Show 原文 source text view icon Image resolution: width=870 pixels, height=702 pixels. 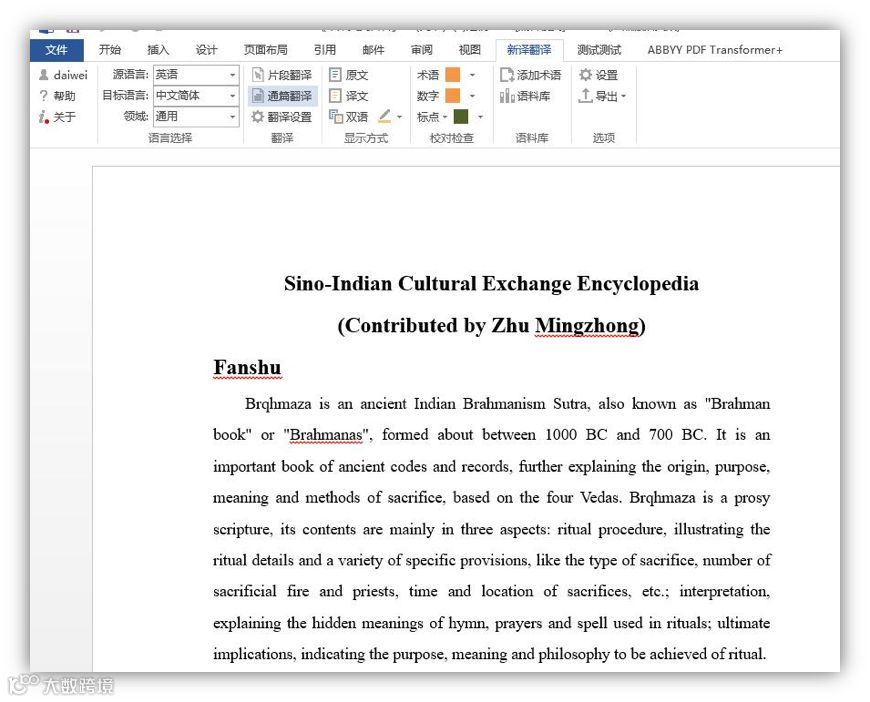[335, 75]
